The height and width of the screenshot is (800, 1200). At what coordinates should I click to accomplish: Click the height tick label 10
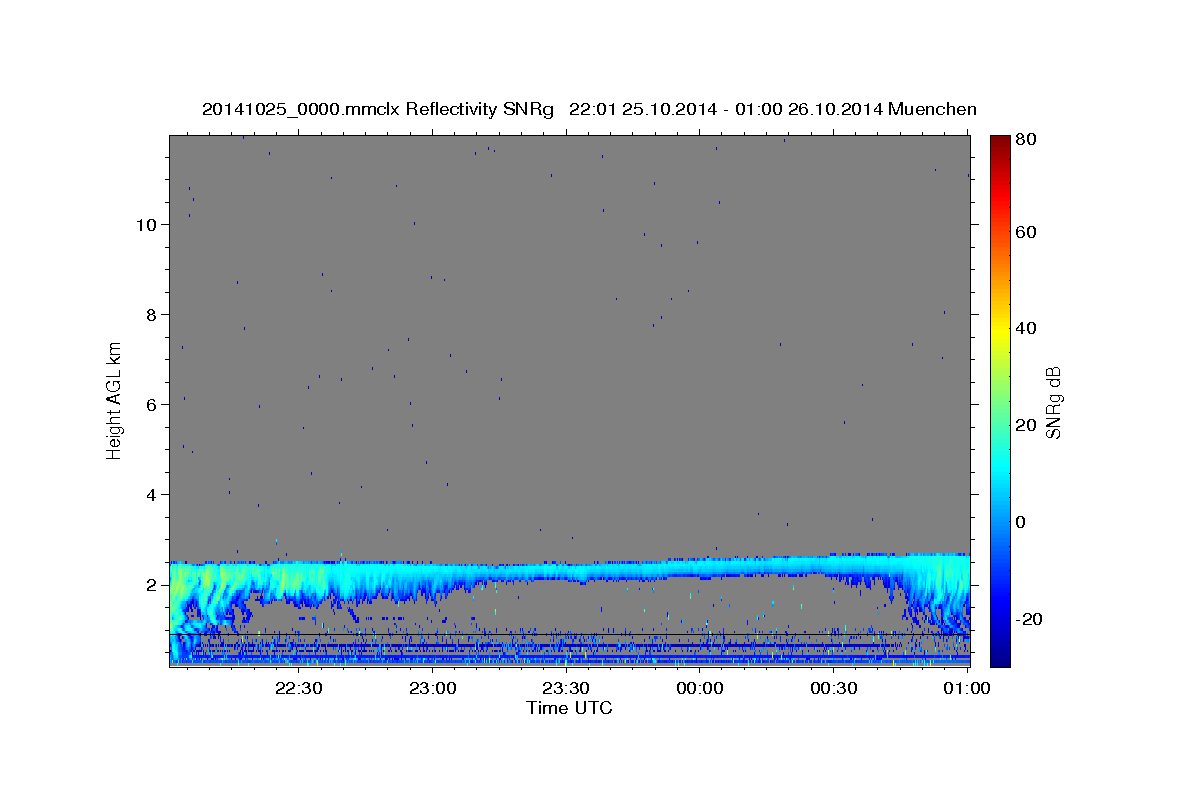[x=146, y=225]
